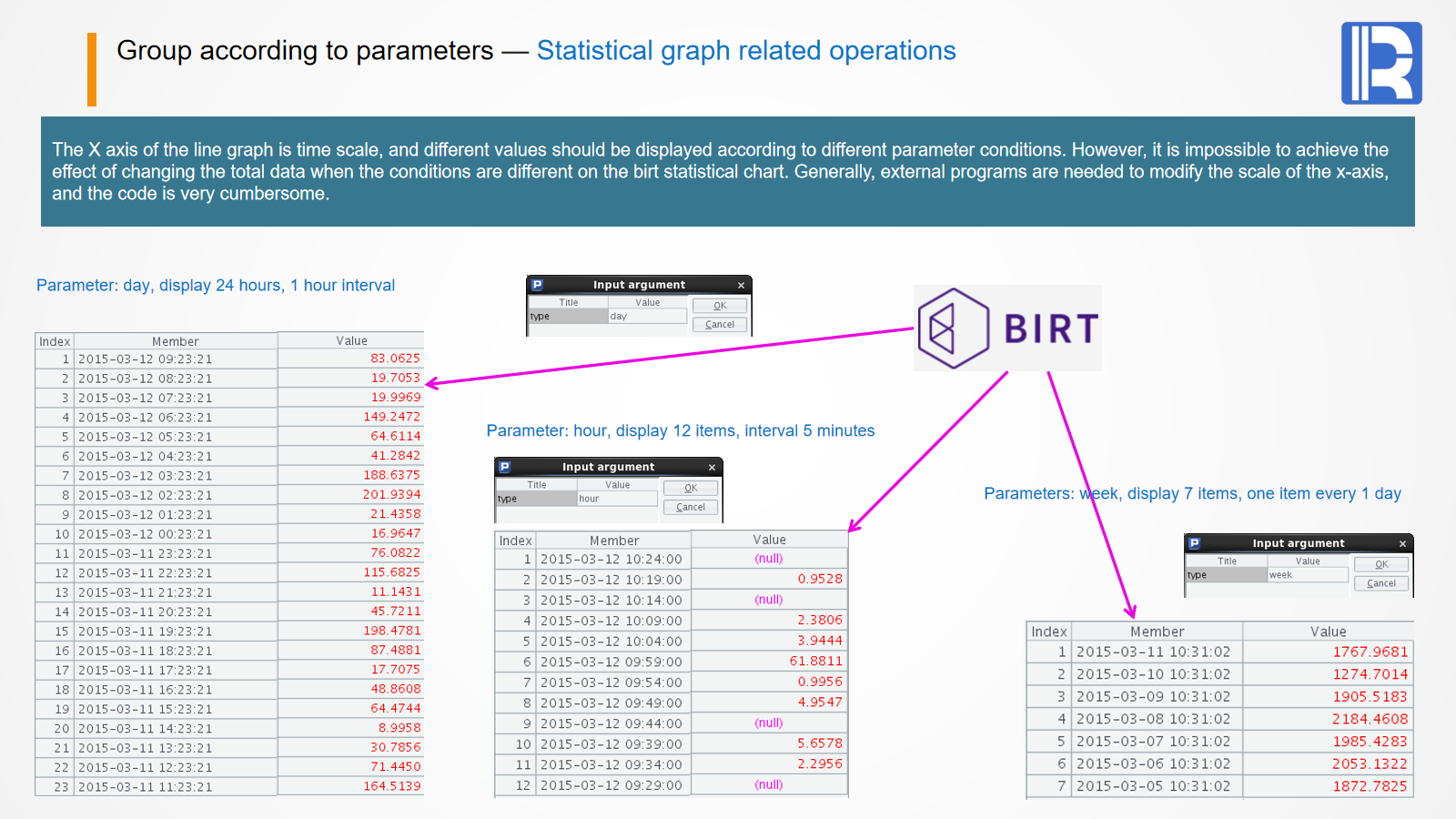
Task: Select the value field containing 'week'
Action: click(x=1307, y=575)
